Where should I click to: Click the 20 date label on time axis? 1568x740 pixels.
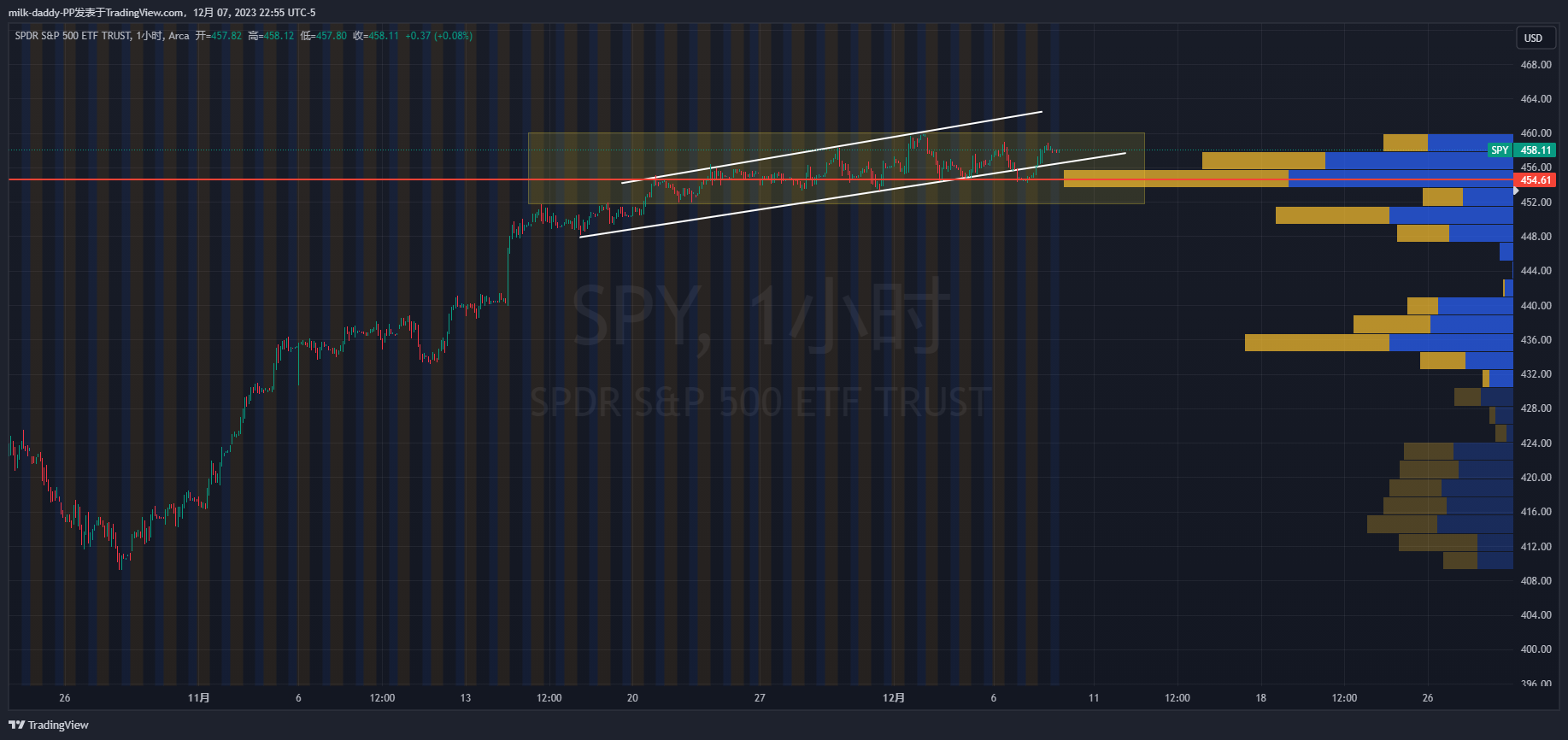tap(632, 698)
